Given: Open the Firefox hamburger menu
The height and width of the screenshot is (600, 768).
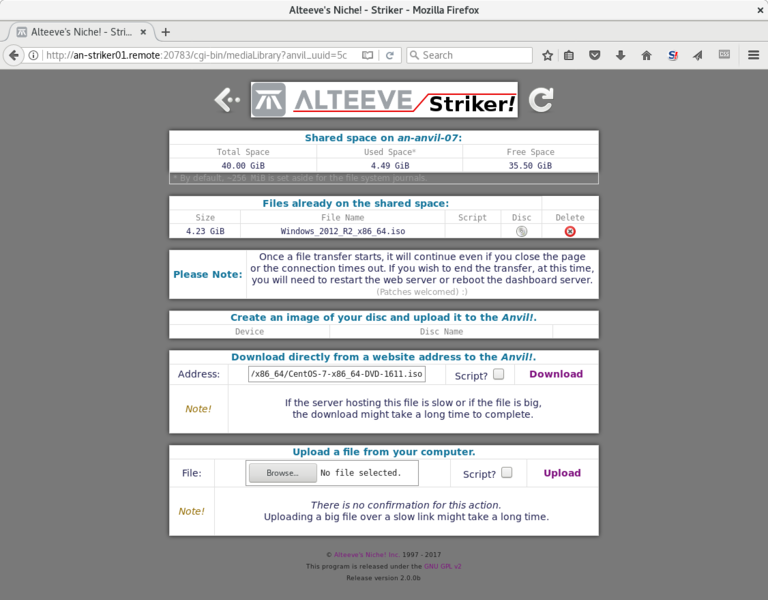Looking at the screenshot, I should [750, 55].
